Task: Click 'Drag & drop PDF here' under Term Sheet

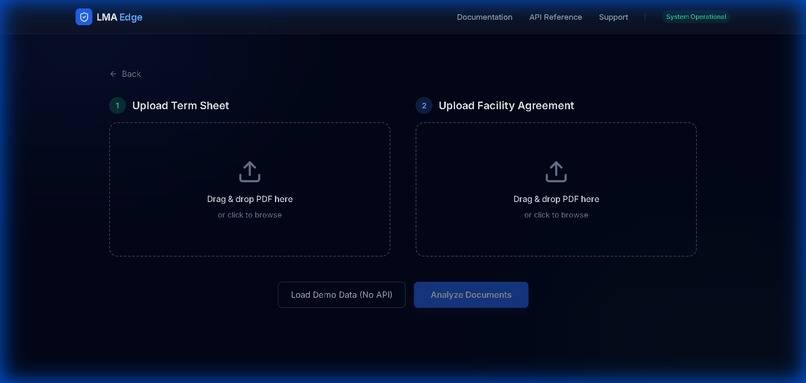Action: 250,199
